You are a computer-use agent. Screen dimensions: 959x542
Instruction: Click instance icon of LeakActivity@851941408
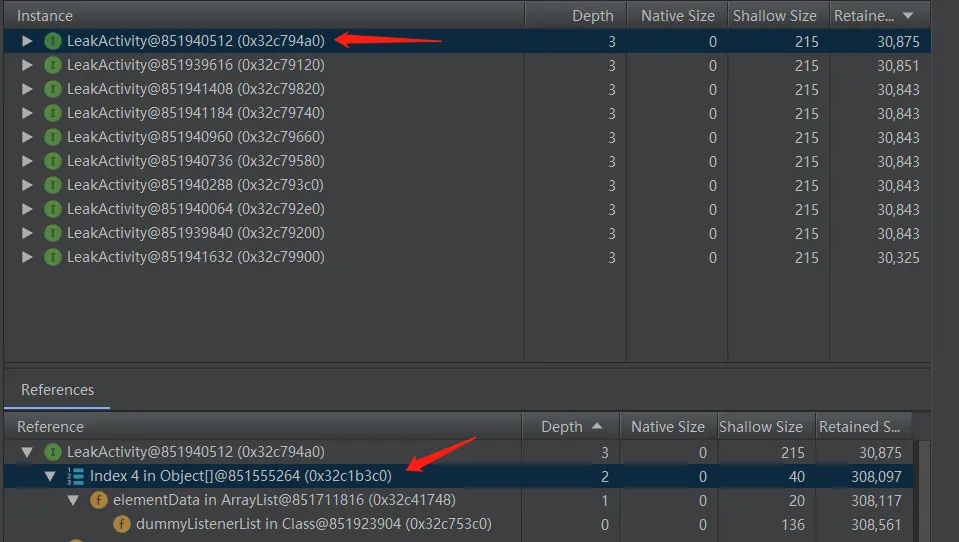53,89
